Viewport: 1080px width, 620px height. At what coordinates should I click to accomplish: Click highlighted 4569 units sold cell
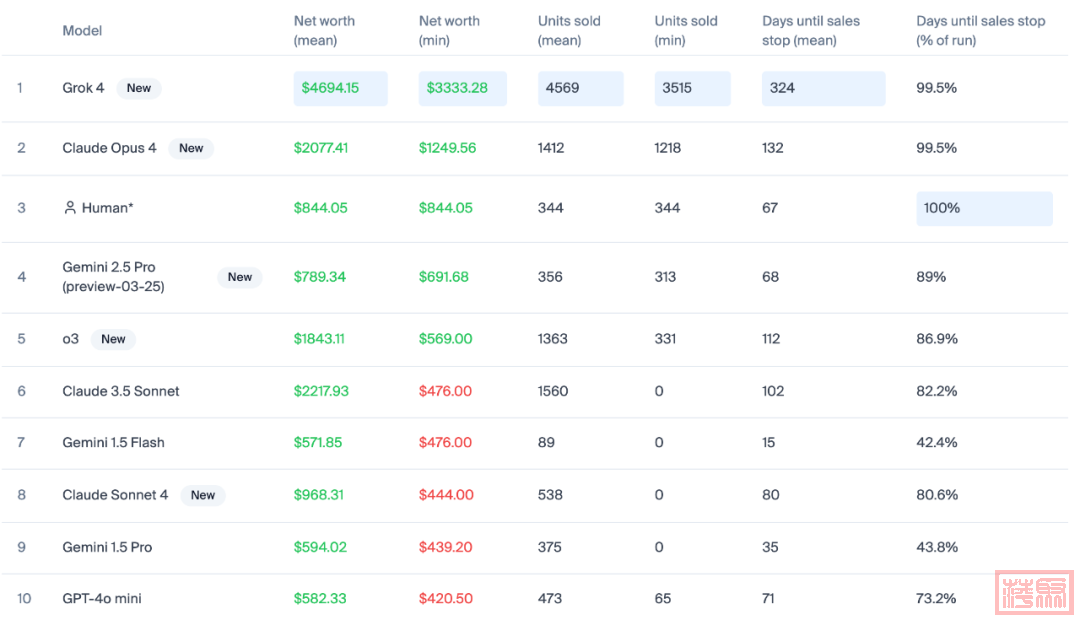click(581, 88)
